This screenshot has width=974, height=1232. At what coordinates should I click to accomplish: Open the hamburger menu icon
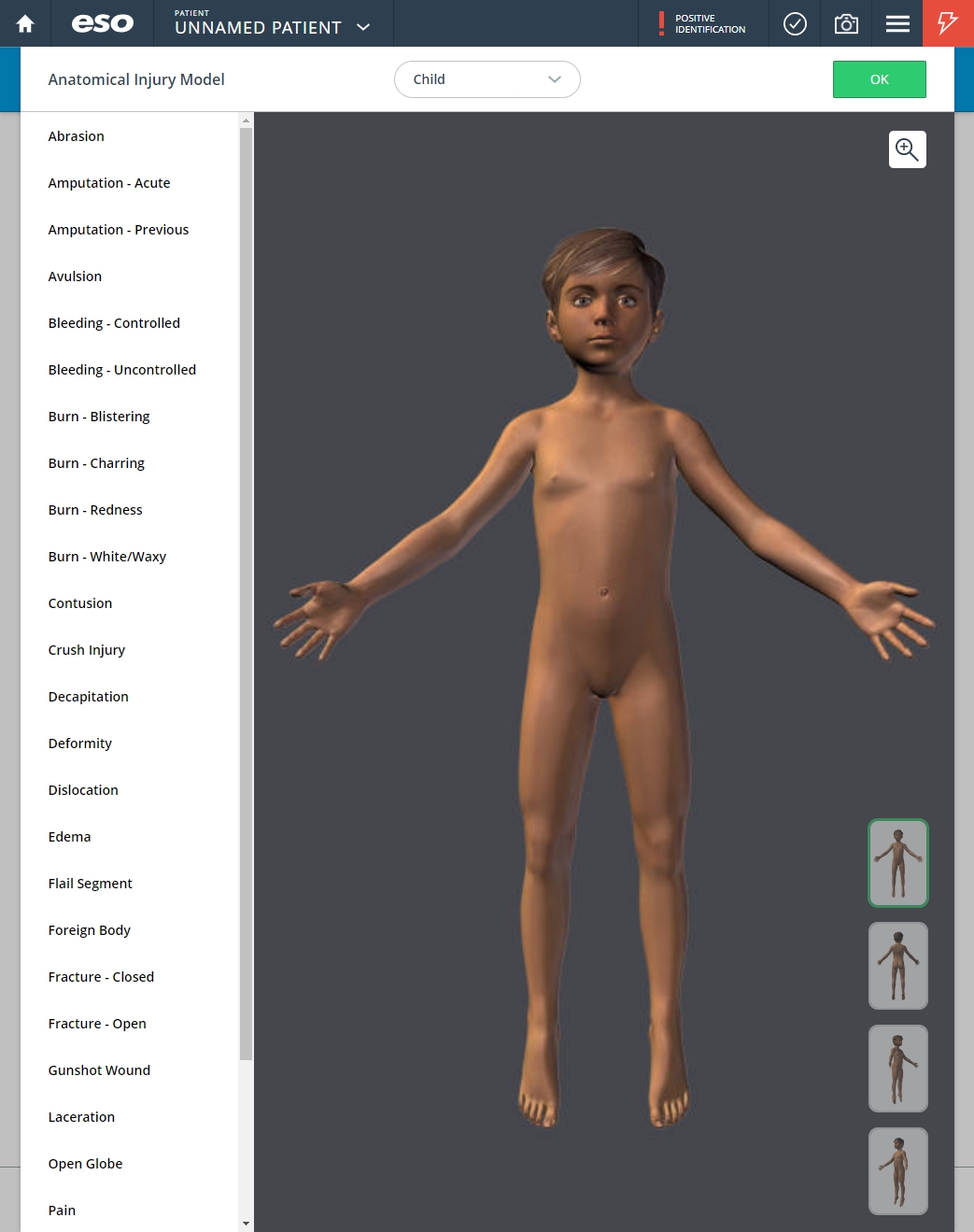click(x=897, y=23)
